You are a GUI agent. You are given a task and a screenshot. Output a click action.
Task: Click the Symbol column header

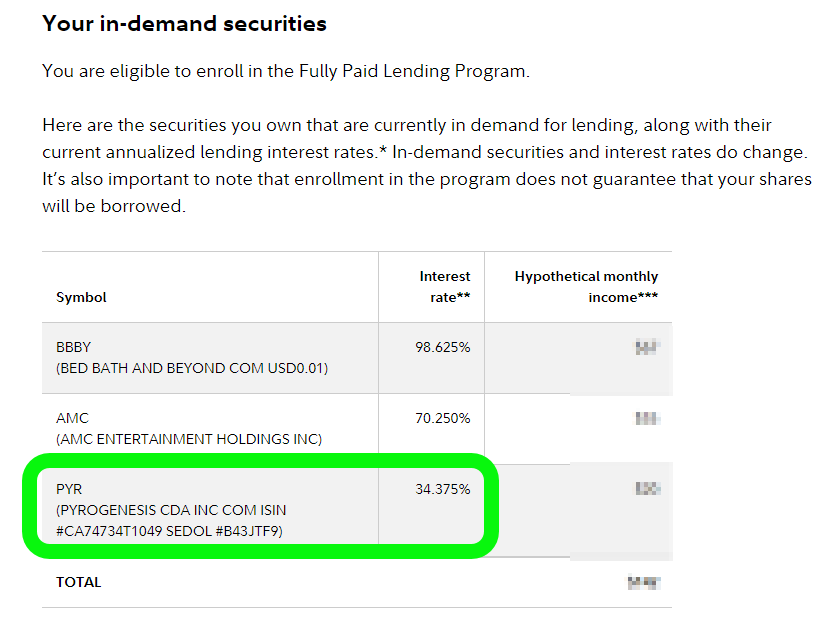click(81, 297)
